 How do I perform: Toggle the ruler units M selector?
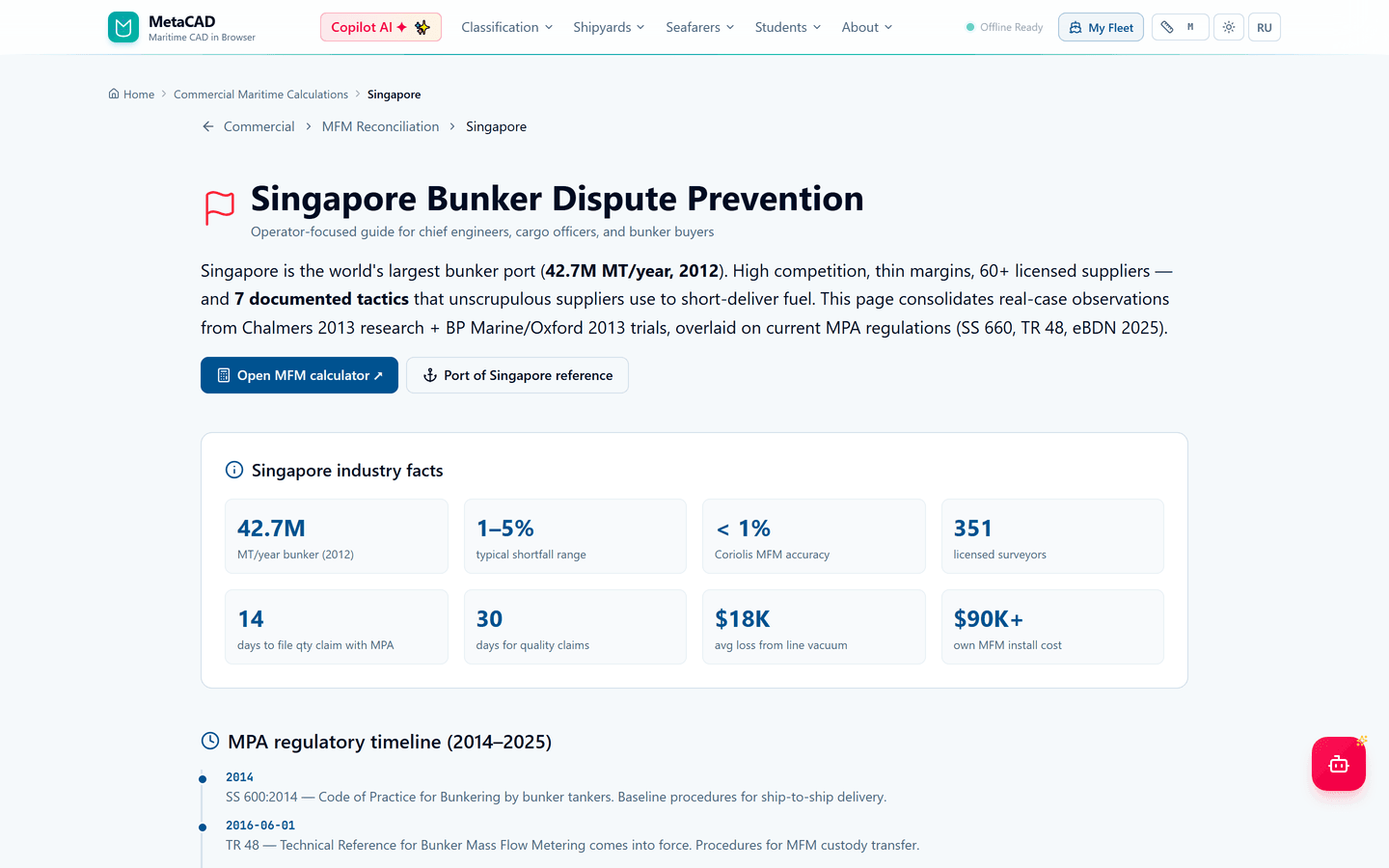pyautogui.click(x=1180, y=27)
